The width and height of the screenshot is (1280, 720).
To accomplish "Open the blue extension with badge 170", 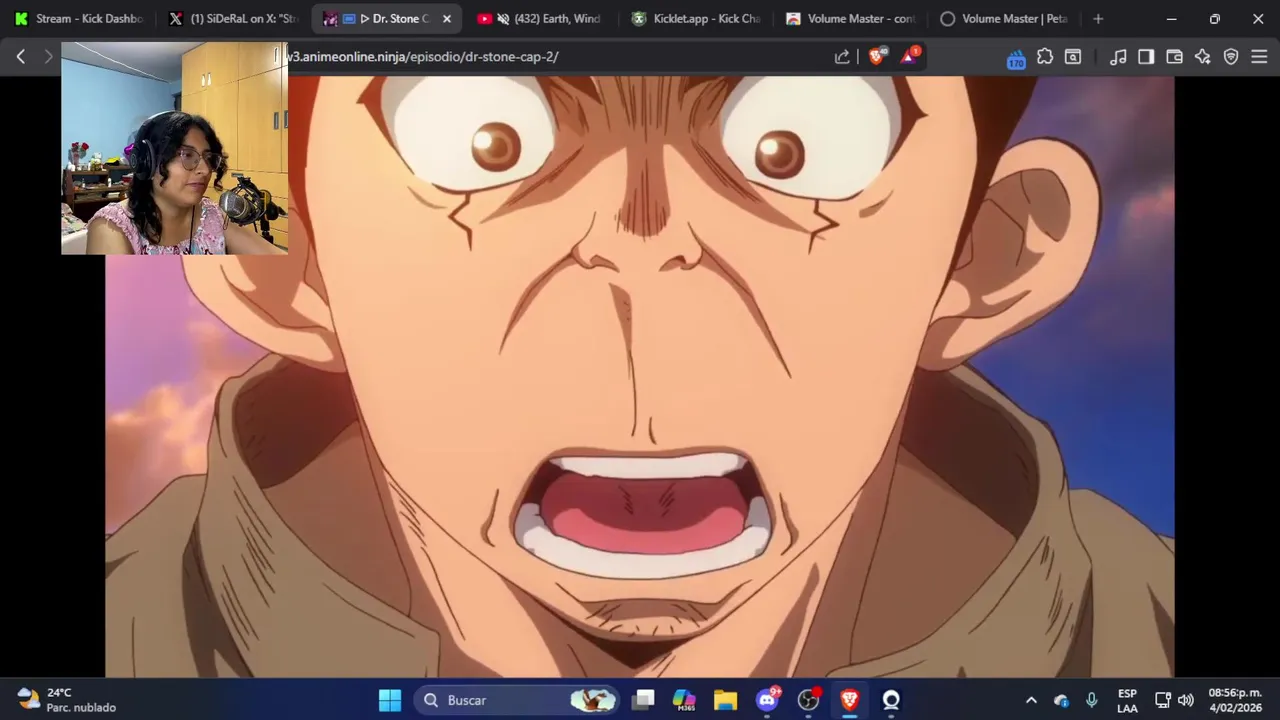I will (1016, 58).
